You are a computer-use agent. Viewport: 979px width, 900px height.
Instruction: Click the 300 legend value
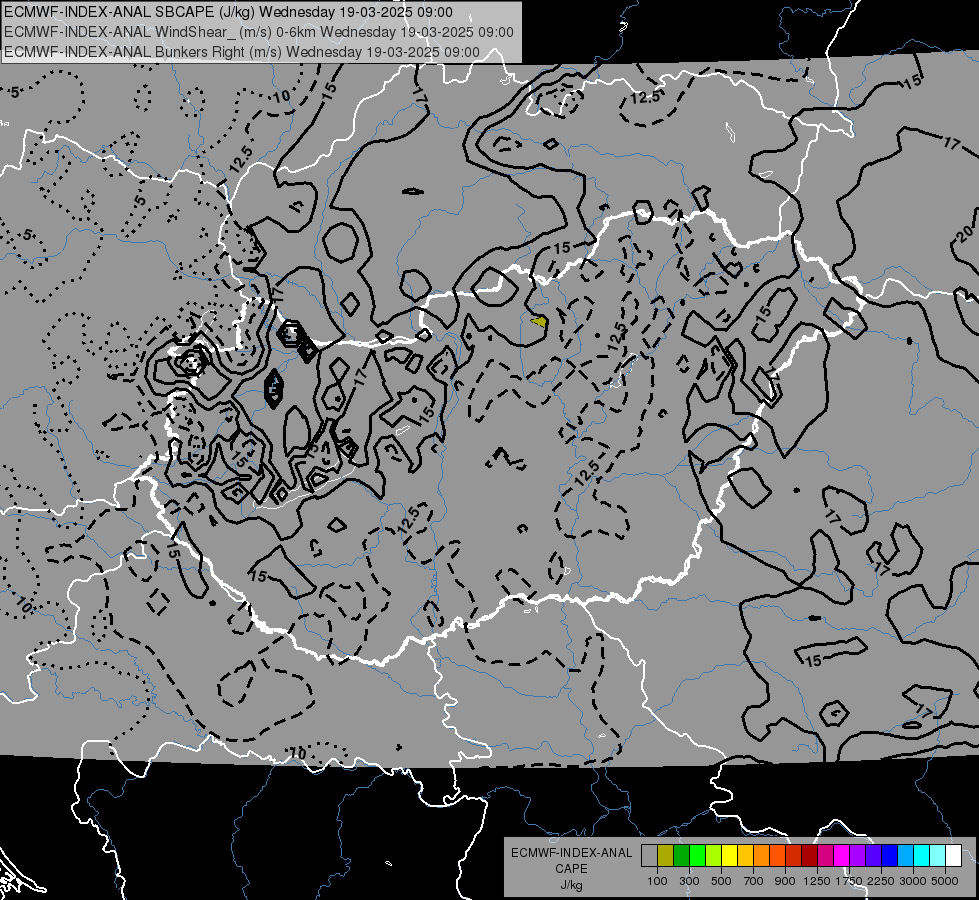(x=689, y=881)
